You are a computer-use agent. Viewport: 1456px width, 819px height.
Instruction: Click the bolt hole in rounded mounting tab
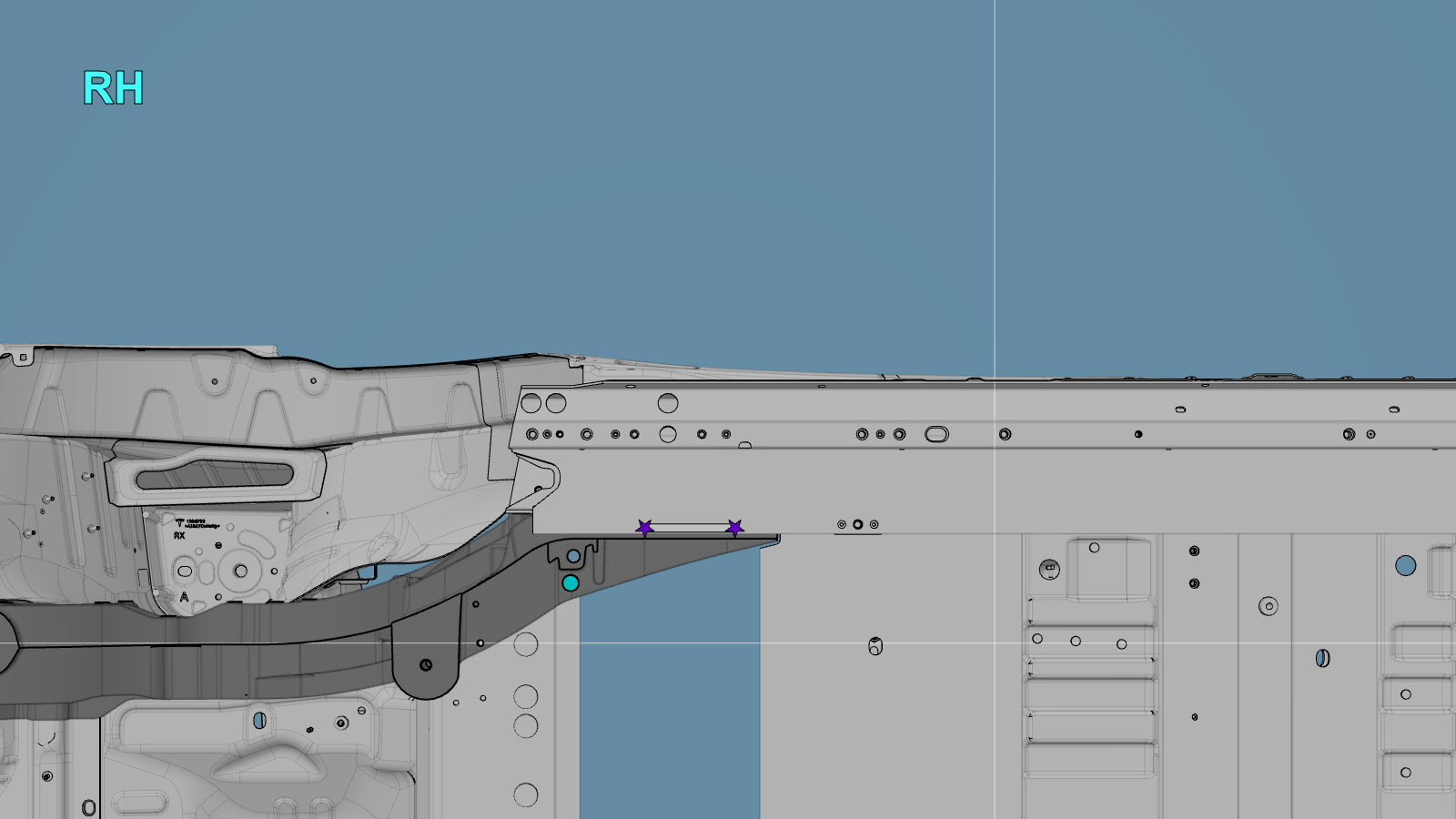[425, 665]
